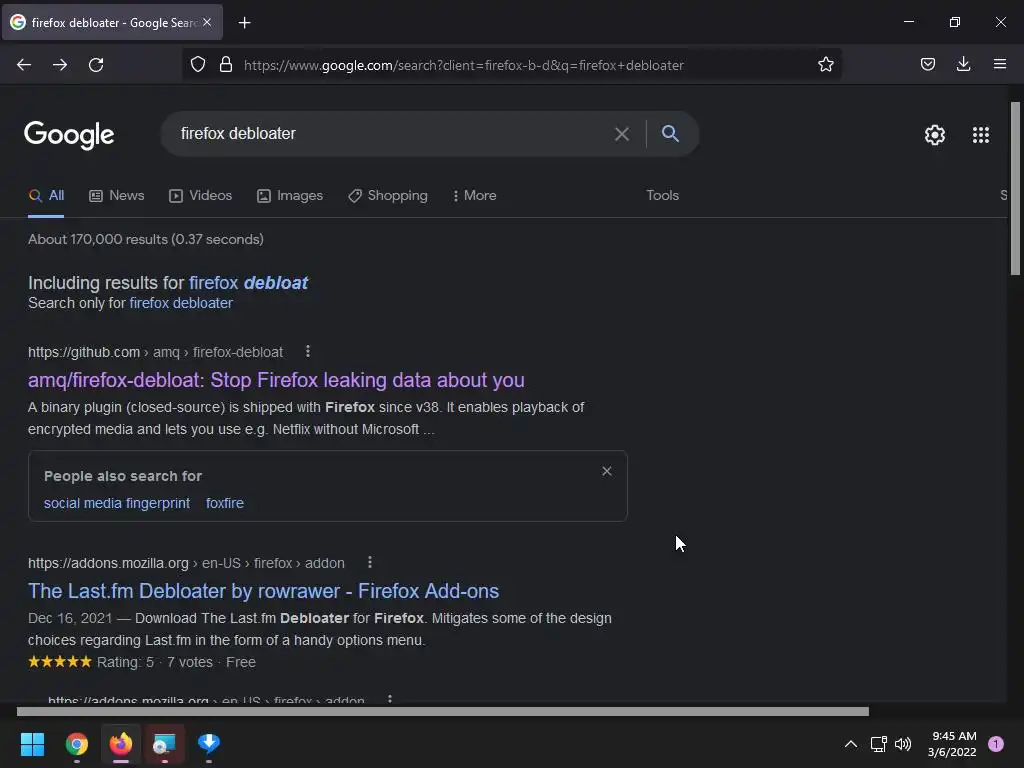Submit search with the magnifier icon
The image size is (1024, 768).
pos(670,133)
